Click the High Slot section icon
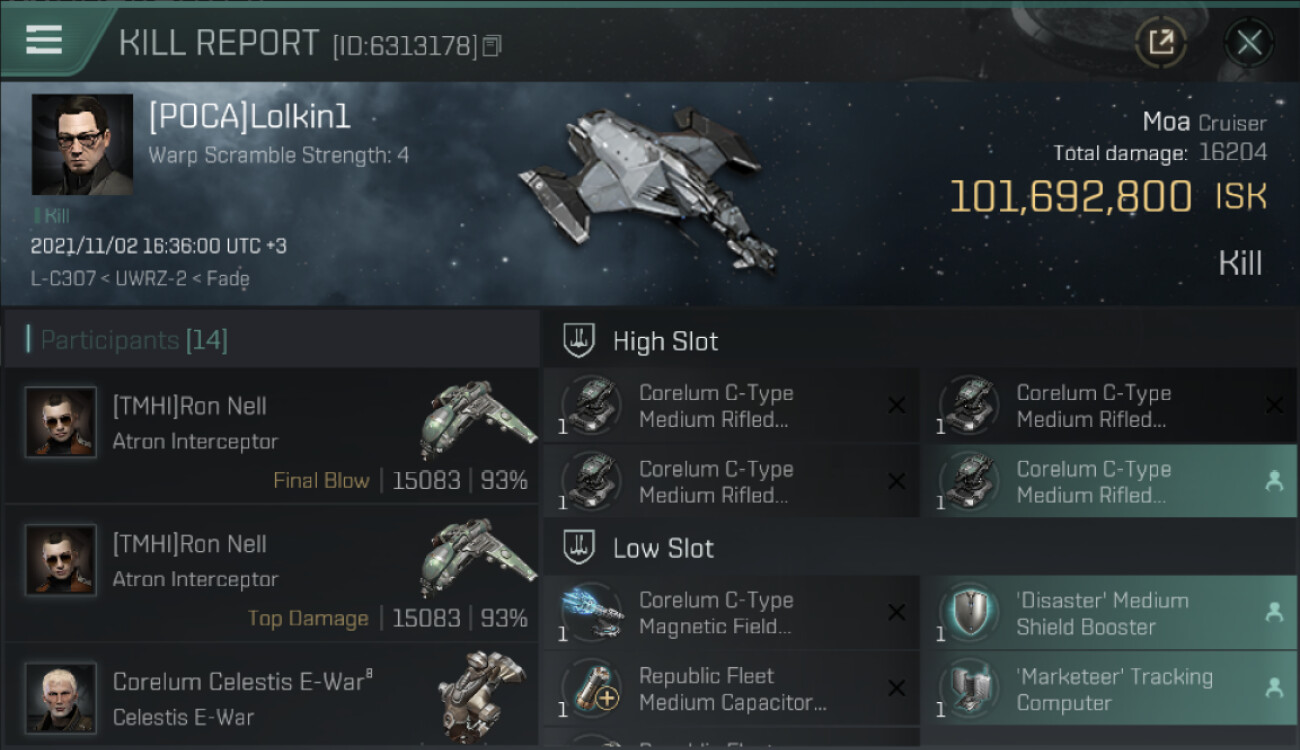The image size is (1300, 750). coord(579,341)
